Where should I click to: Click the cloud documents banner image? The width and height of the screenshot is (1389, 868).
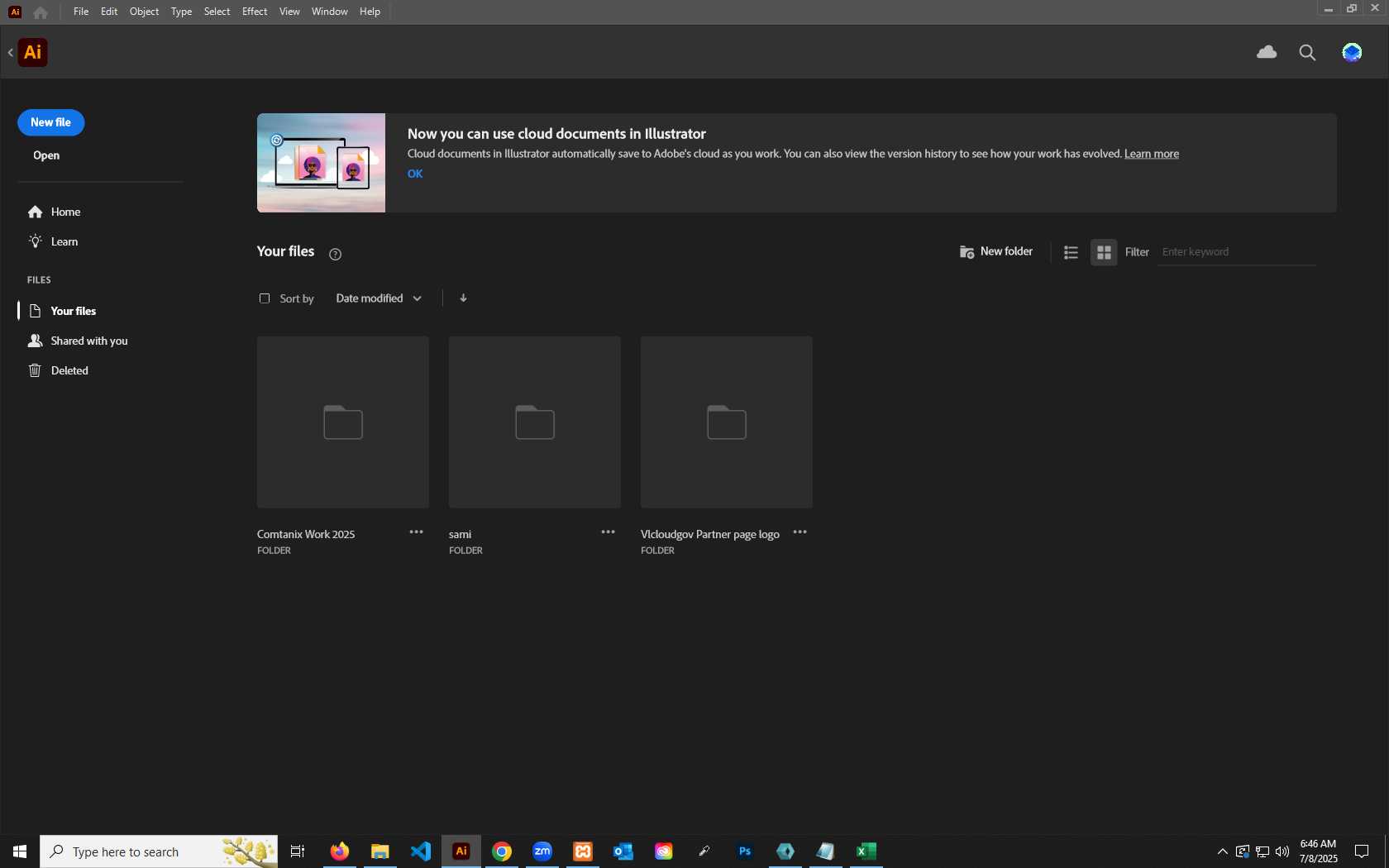tap(321, 163)
